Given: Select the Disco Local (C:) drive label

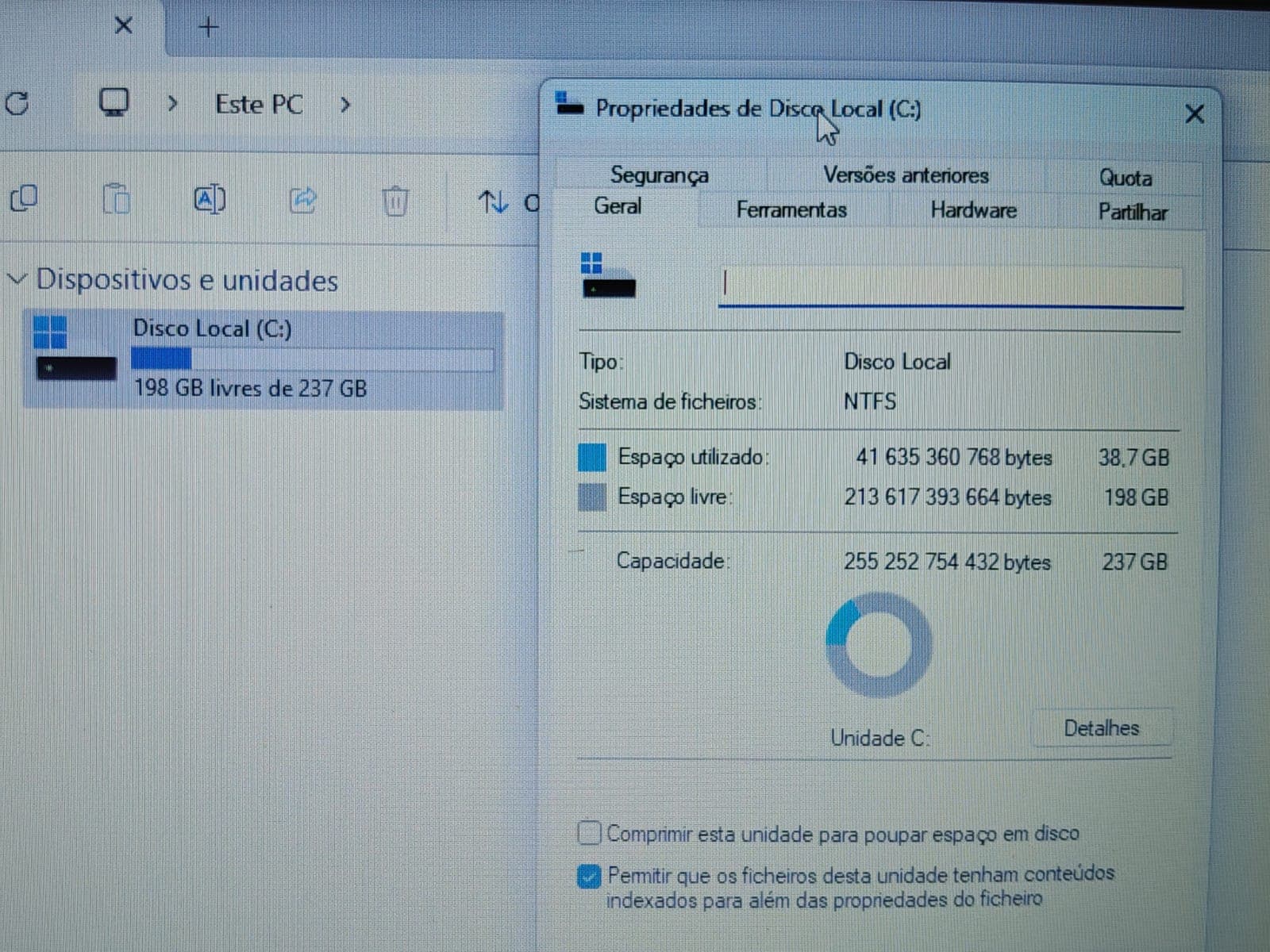Looking at the screenshot, I should pos(212,328).
